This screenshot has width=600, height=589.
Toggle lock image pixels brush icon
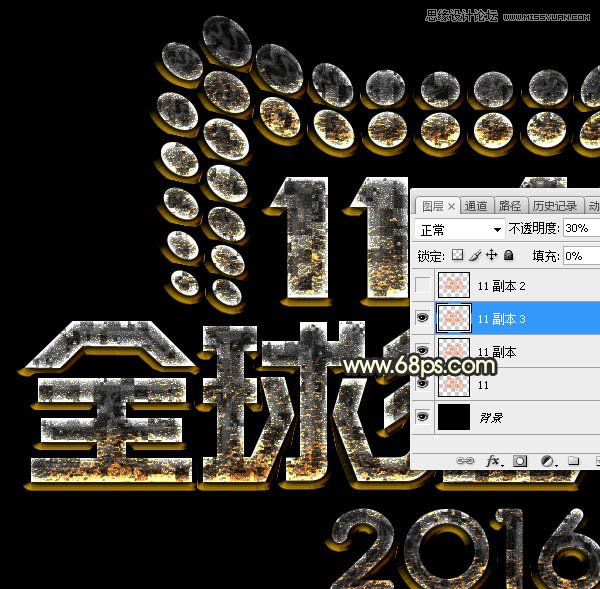click(x=474, y=255)
